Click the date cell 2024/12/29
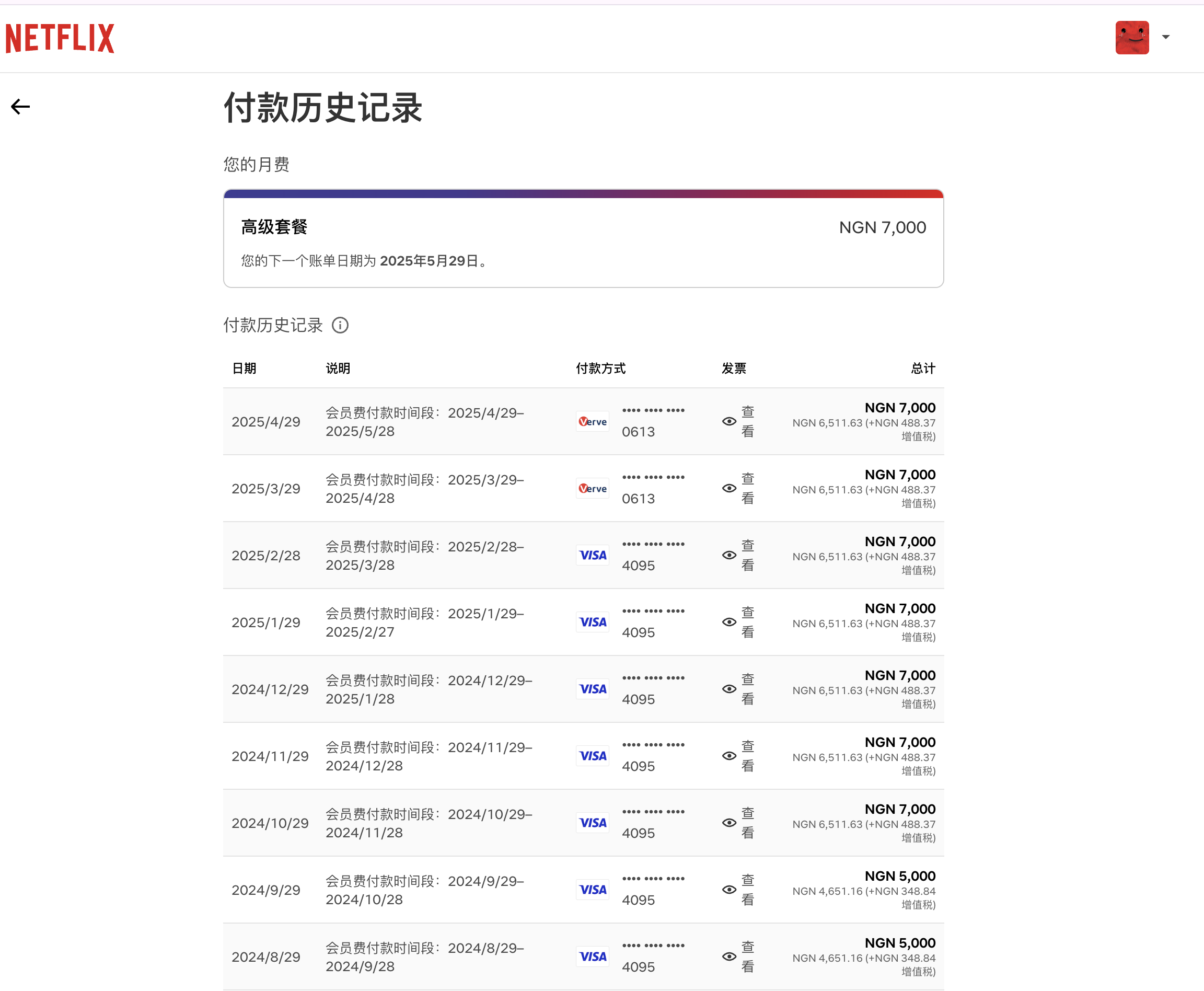 point(270,689)
